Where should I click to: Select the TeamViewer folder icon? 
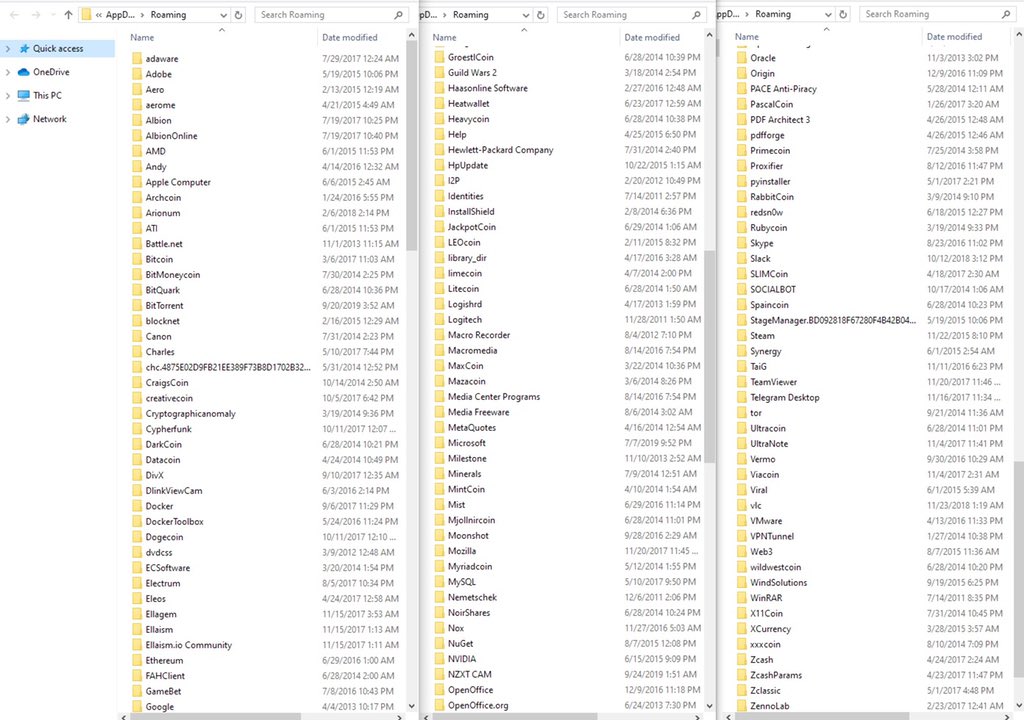pos(741,382)
